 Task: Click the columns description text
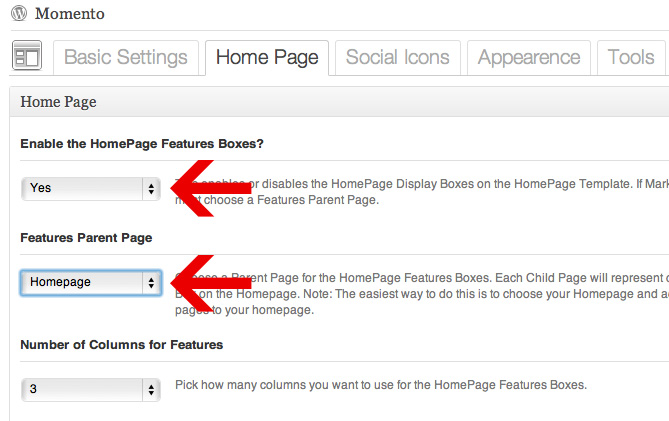pos(380,385)
